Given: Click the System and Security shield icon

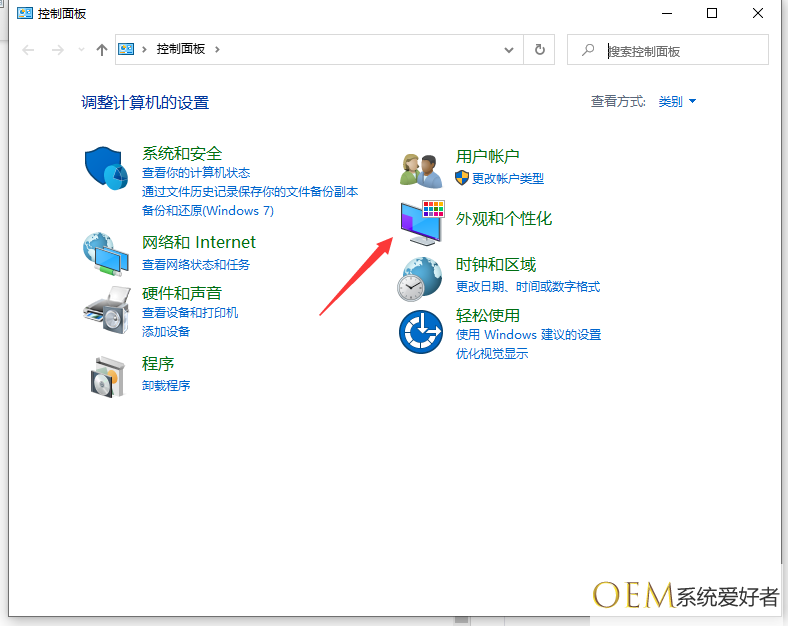Looking at the screenshot, I should [x=106, y=169].
